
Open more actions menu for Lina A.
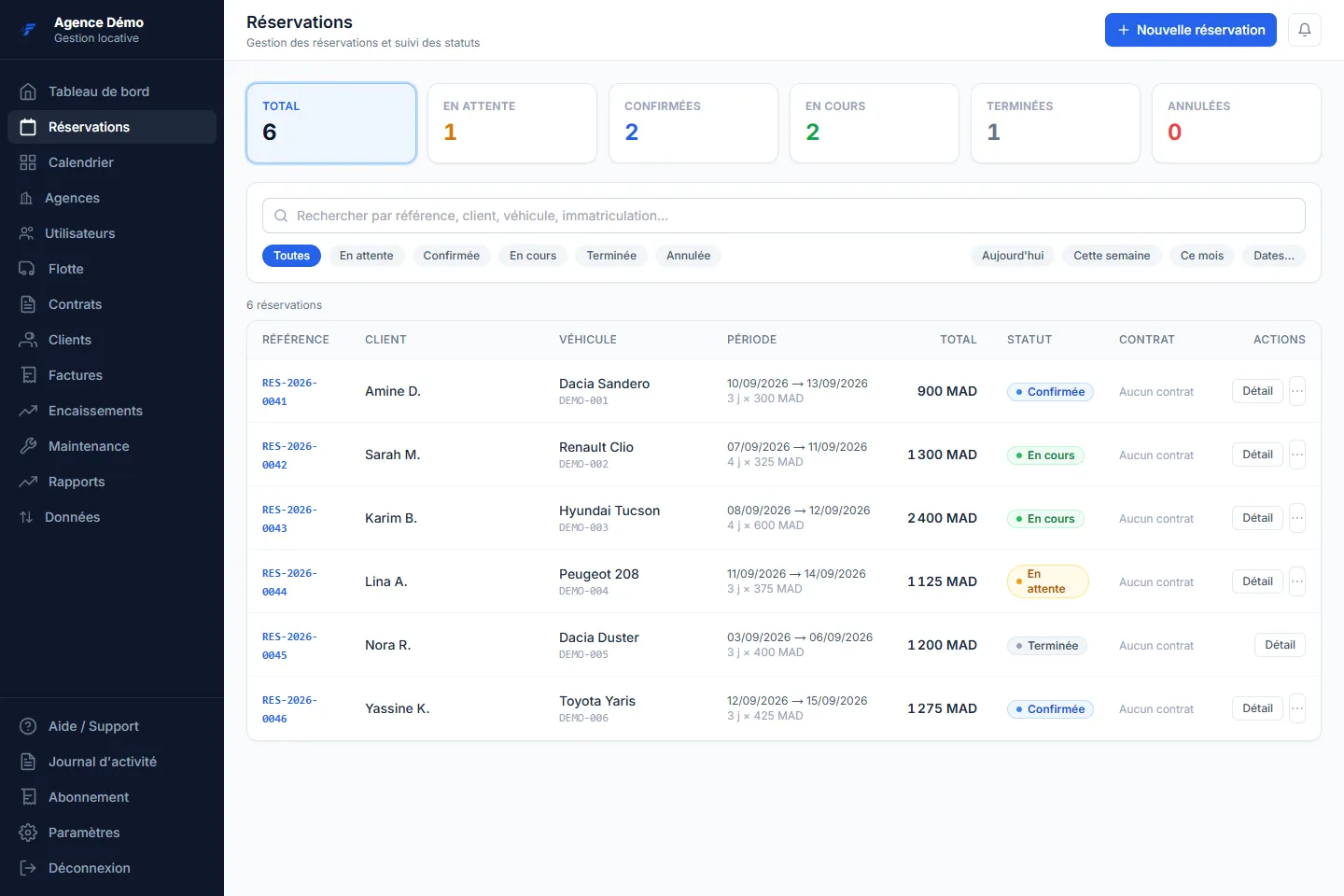[1297, 581]
